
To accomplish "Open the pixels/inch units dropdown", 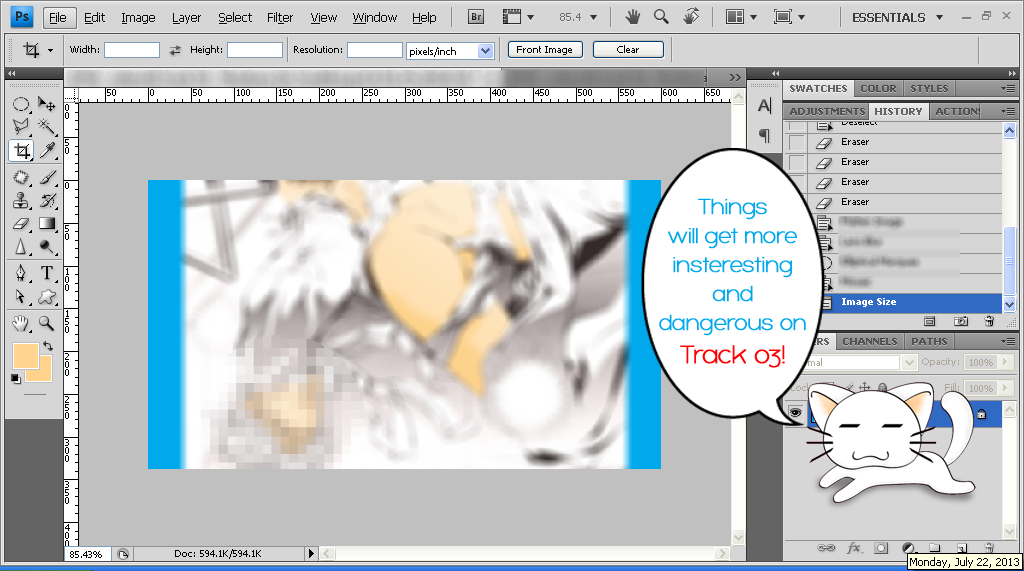I will (x=485, y=51).
